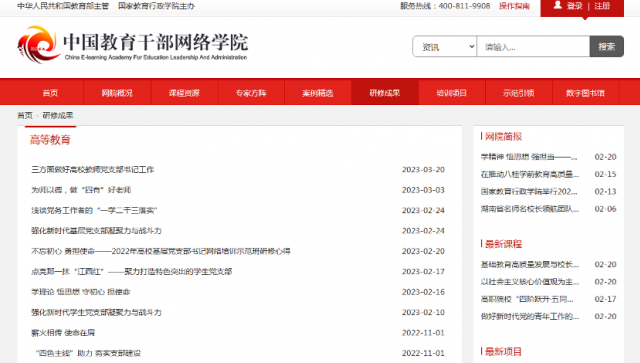Open the 示范引领 navigation item

tap(518, 93)
